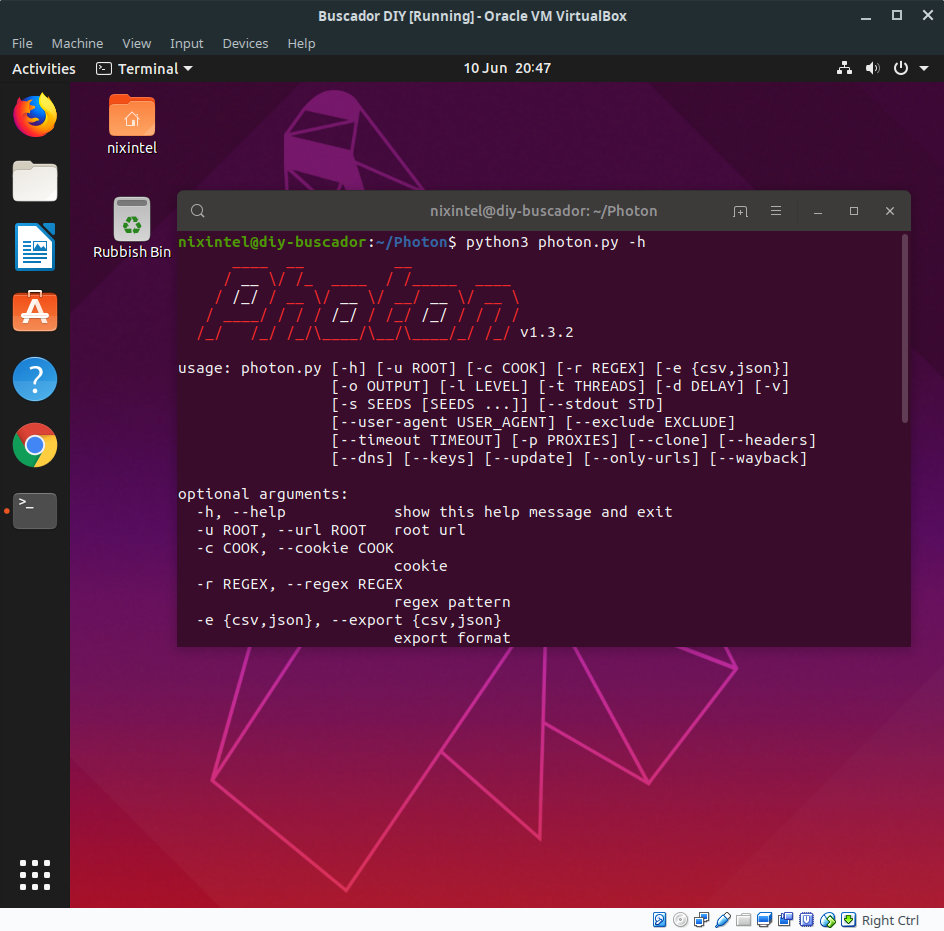Open VirtualBox Devices menu
This screenshot has width=944, height=931.
tap(245, 43)
